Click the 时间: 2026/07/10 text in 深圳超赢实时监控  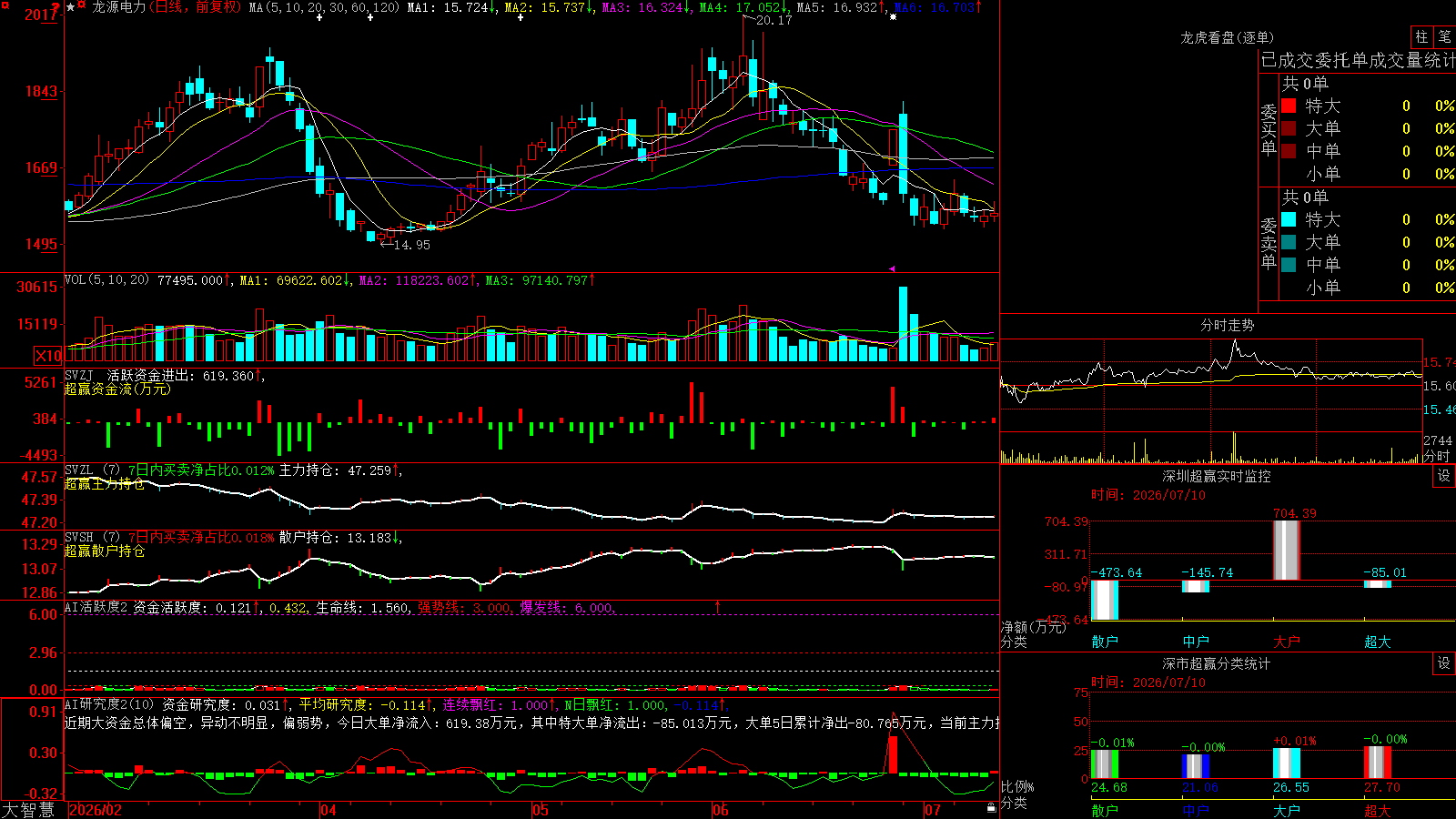(1148, 495)
